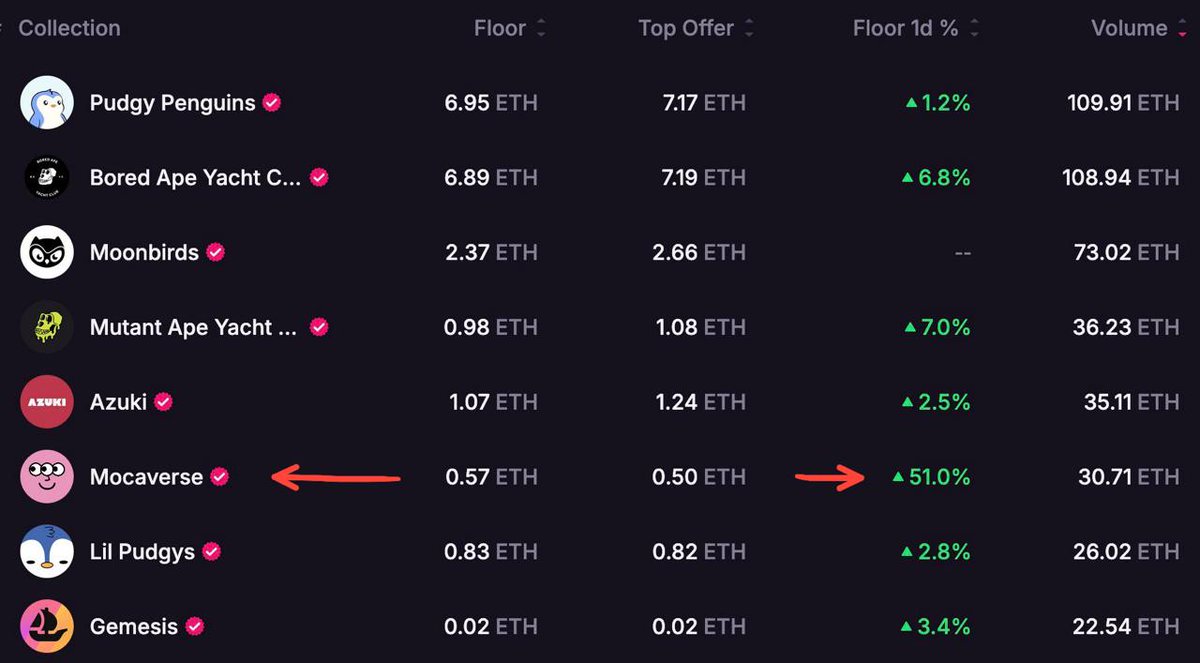The height and width of the screenshot is (663, 1200).
Task: Sort by the Floor column arrows
Action: coord(541,28)
